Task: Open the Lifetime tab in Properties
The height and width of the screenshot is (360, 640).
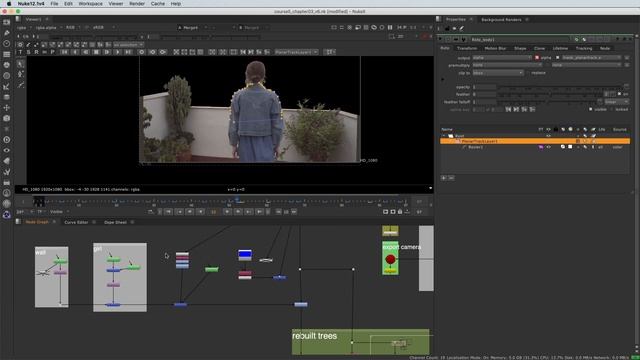Action: pyautogui.click(x=560, y=48)
